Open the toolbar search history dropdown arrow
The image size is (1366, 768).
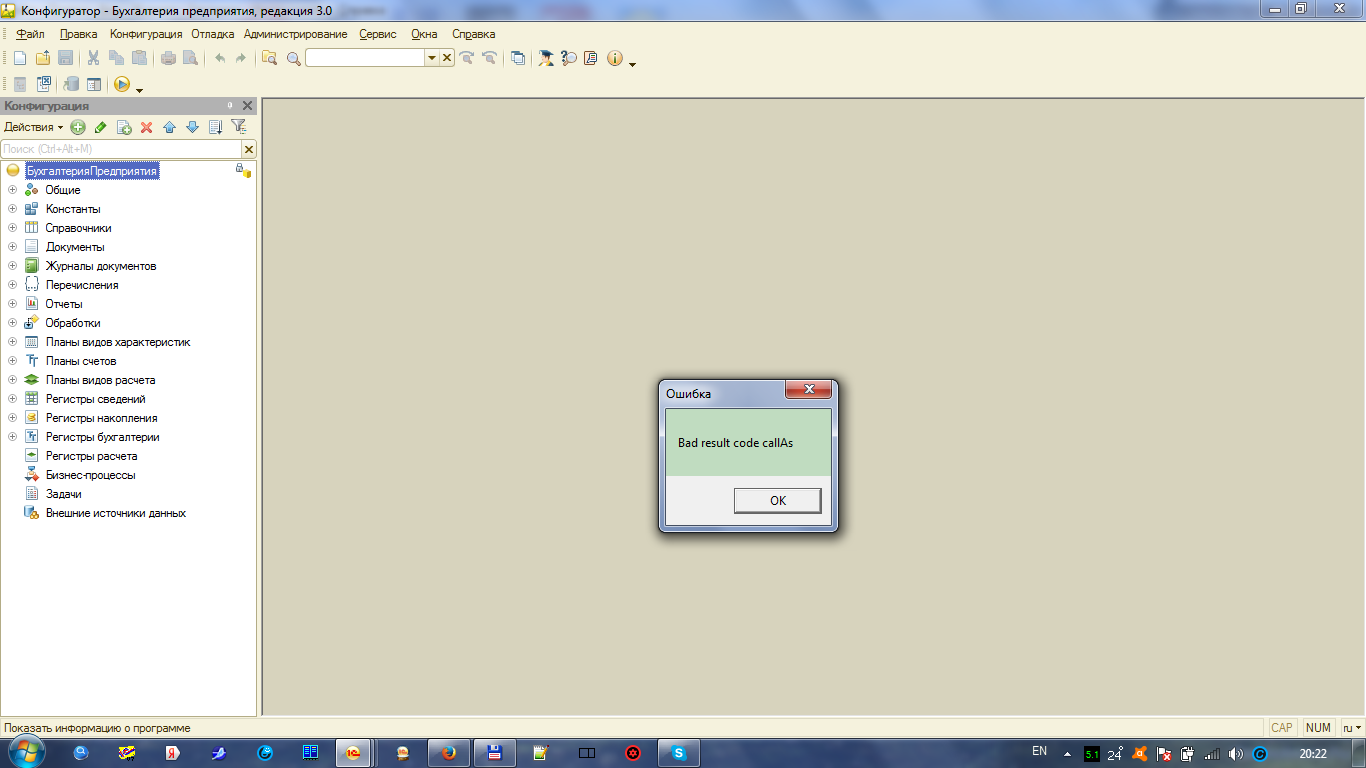pos(432,58)
